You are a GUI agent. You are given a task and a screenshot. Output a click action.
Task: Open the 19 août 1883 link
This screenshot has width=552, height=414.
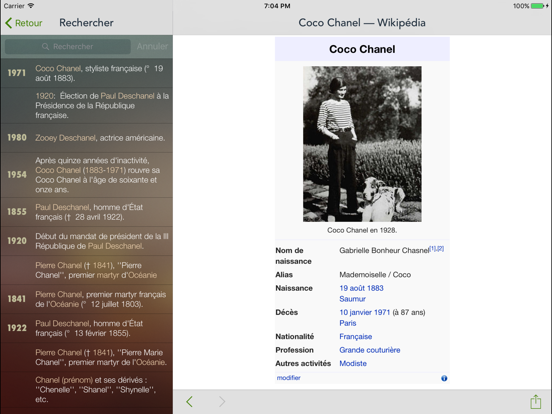click(x=361, y=288)
